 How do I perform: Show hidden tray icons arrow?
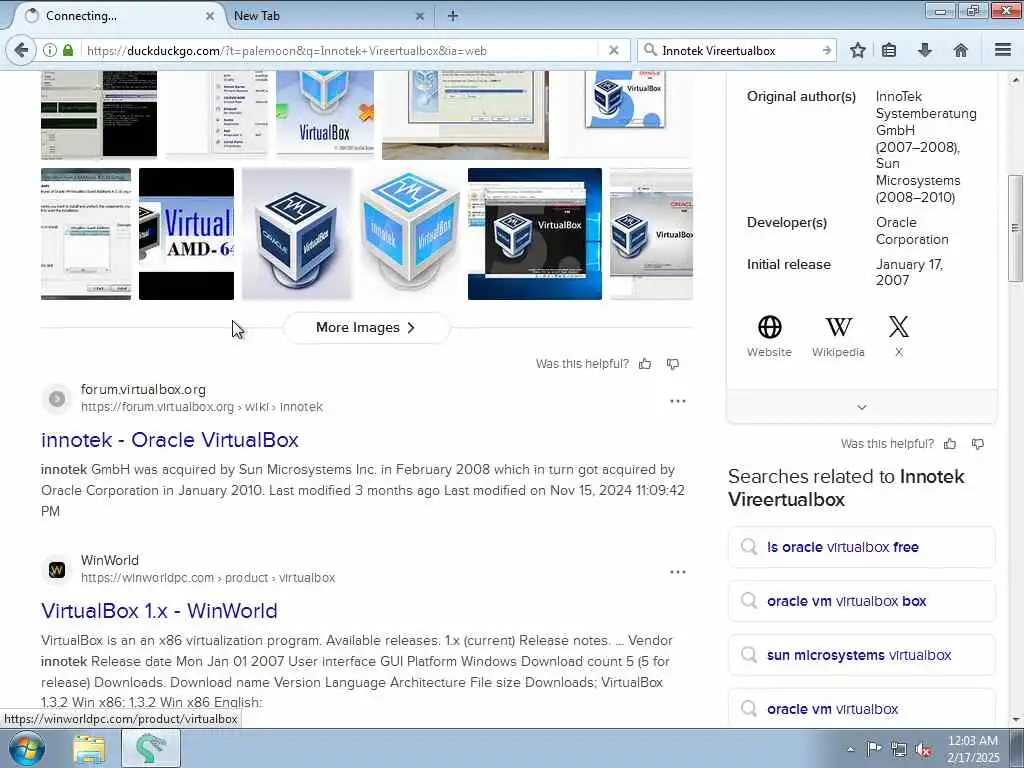(x=850, y=749)
